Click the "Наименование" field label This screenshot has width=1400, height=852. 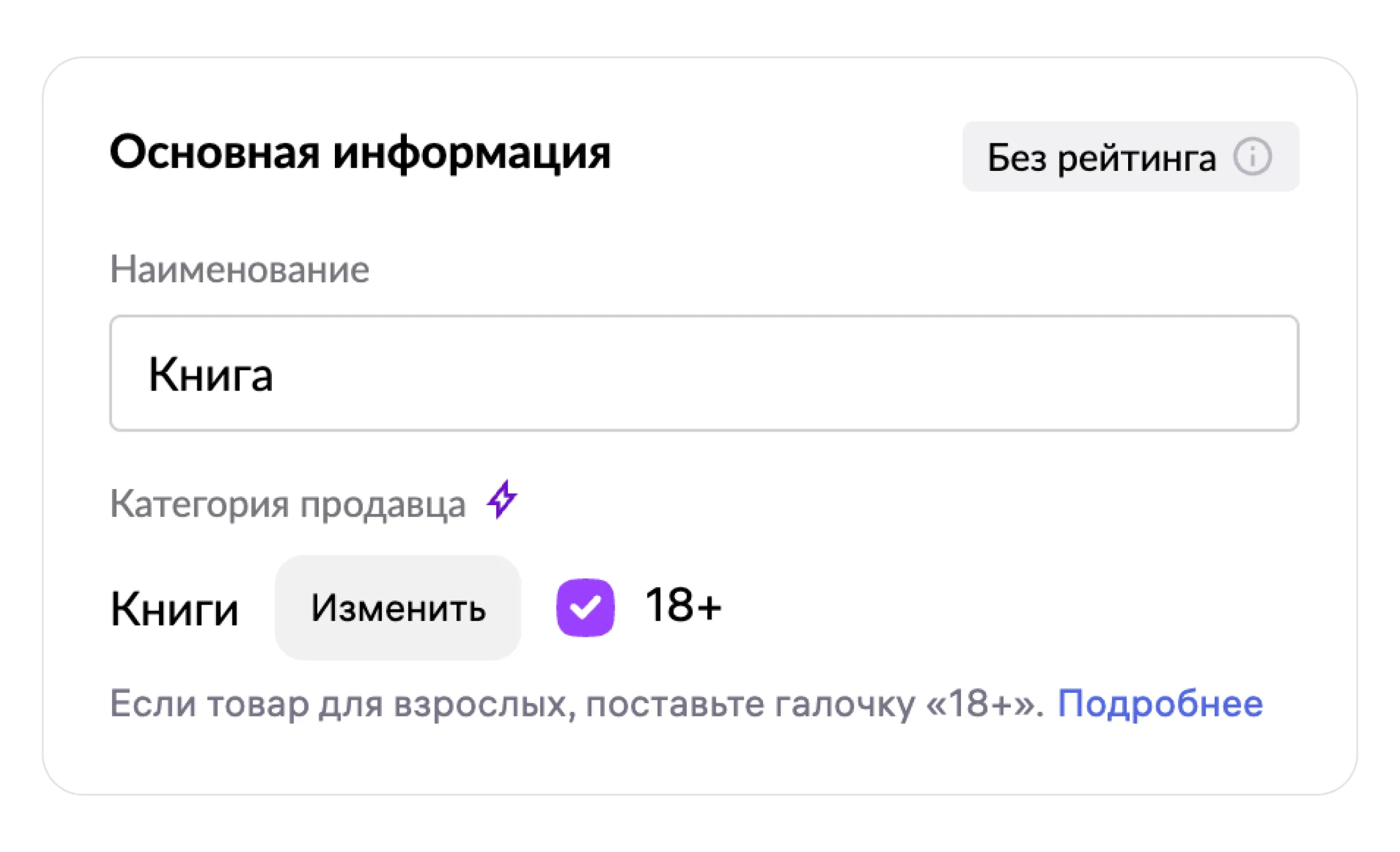[239, 269]
